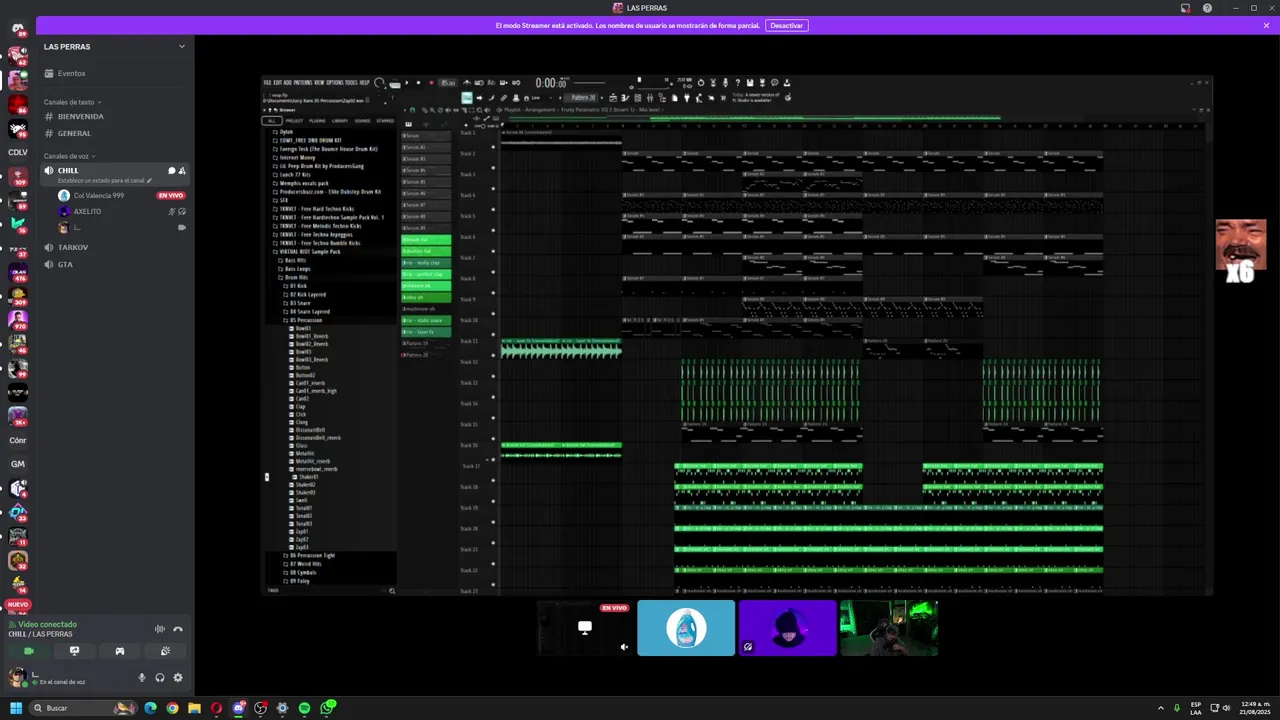Viewport: 1280px width, 720px height.
Task: Open the CHILL channel chat bubble icon
Action: coord(171,171)
